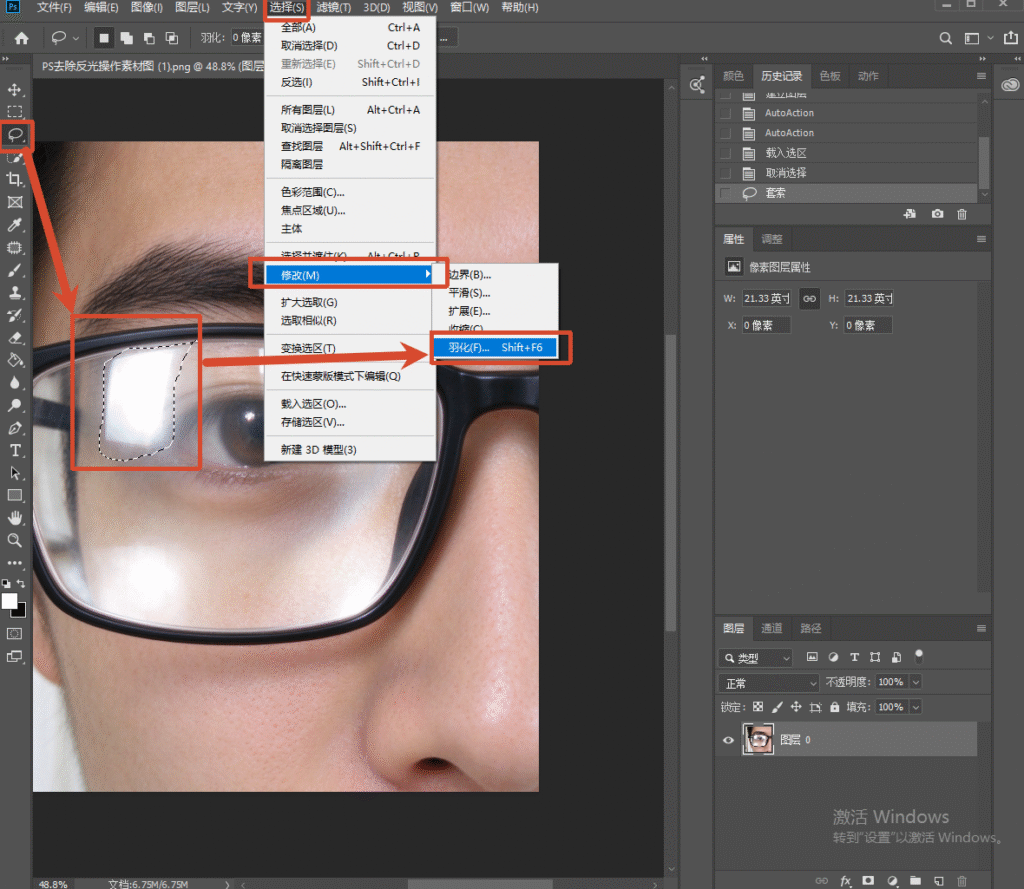This screenshot has height=889, width=1024.
Task: Select the Eyedropper tool
Action: coord(14,225)
